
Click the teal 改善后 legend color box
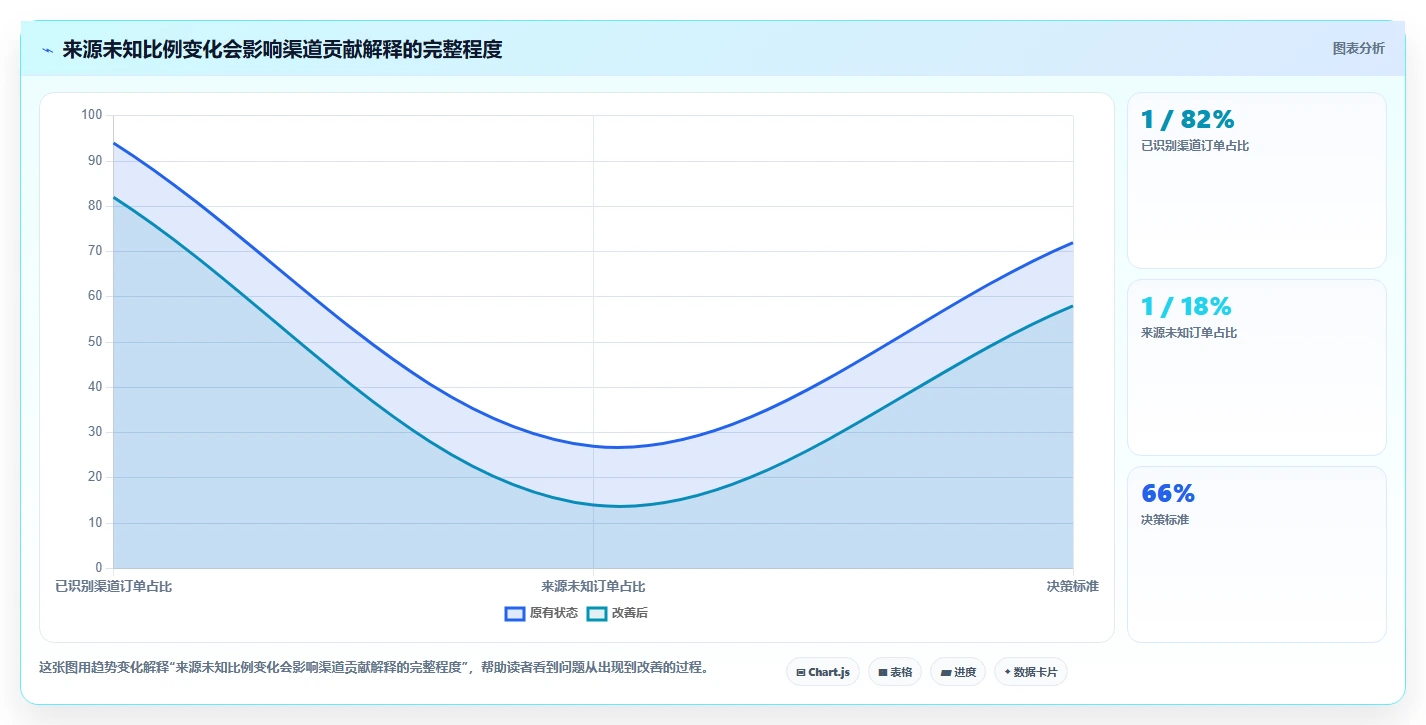pos(597,613)
